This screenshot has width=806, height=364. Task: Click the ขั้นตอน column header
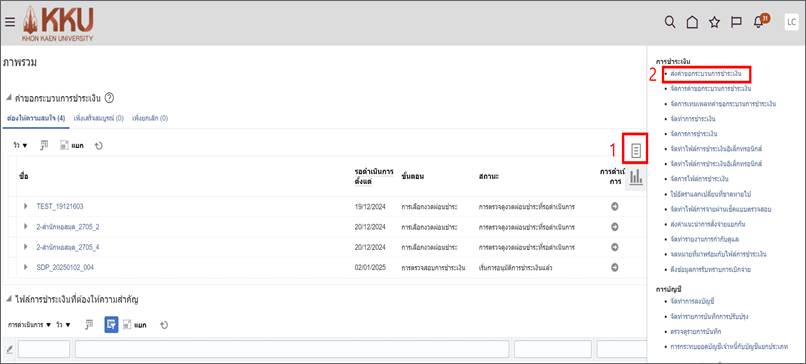[413, 176]
